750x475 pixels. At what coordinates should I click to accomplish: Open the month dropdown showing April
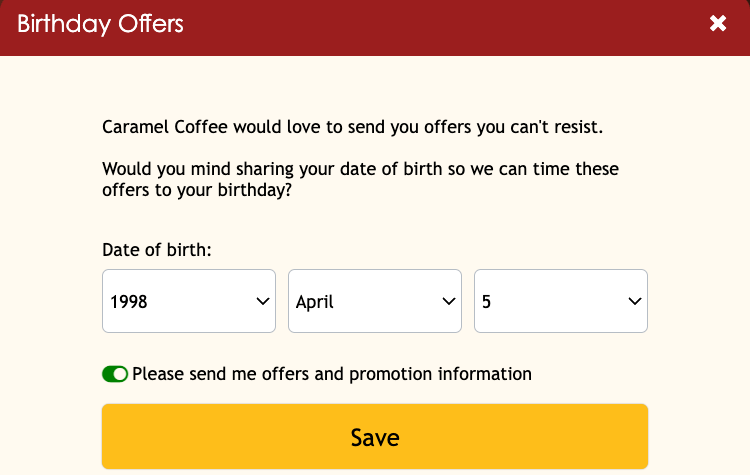pyautogui.click(x=374, y=301)
